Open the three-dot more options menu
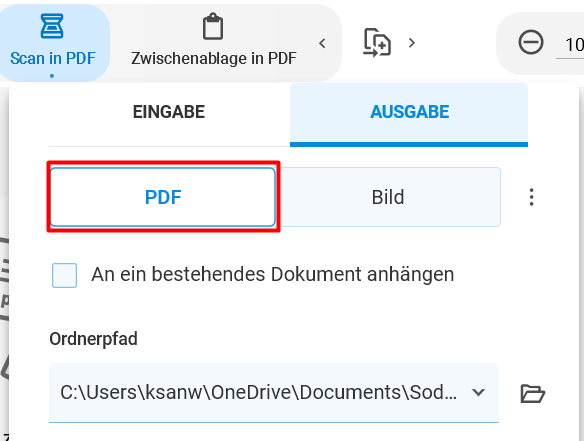Viewport: 584px width, 441px height. pyautogui.click(x=531, y=197)
